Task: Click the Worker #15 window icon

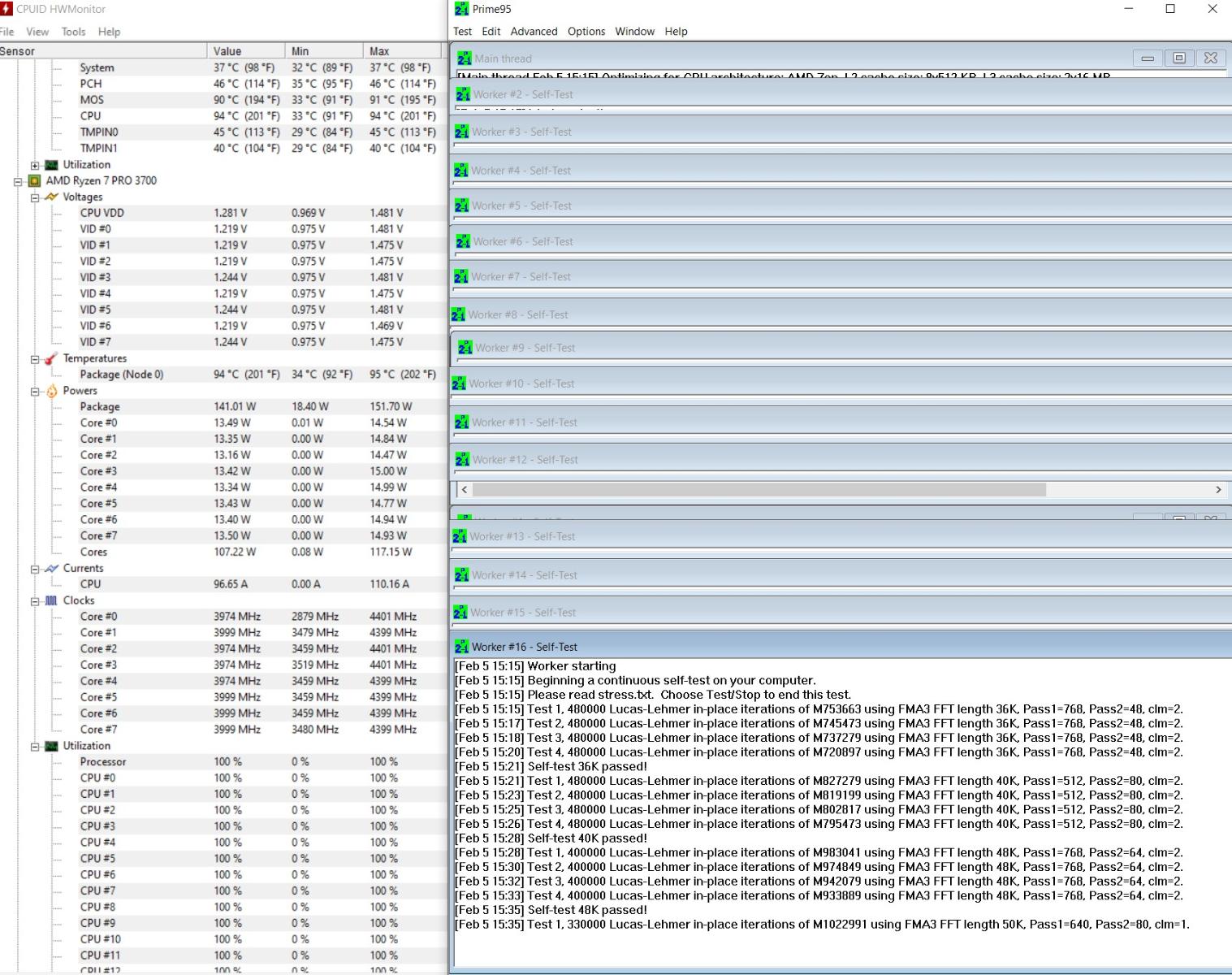Action: (460, 613)
